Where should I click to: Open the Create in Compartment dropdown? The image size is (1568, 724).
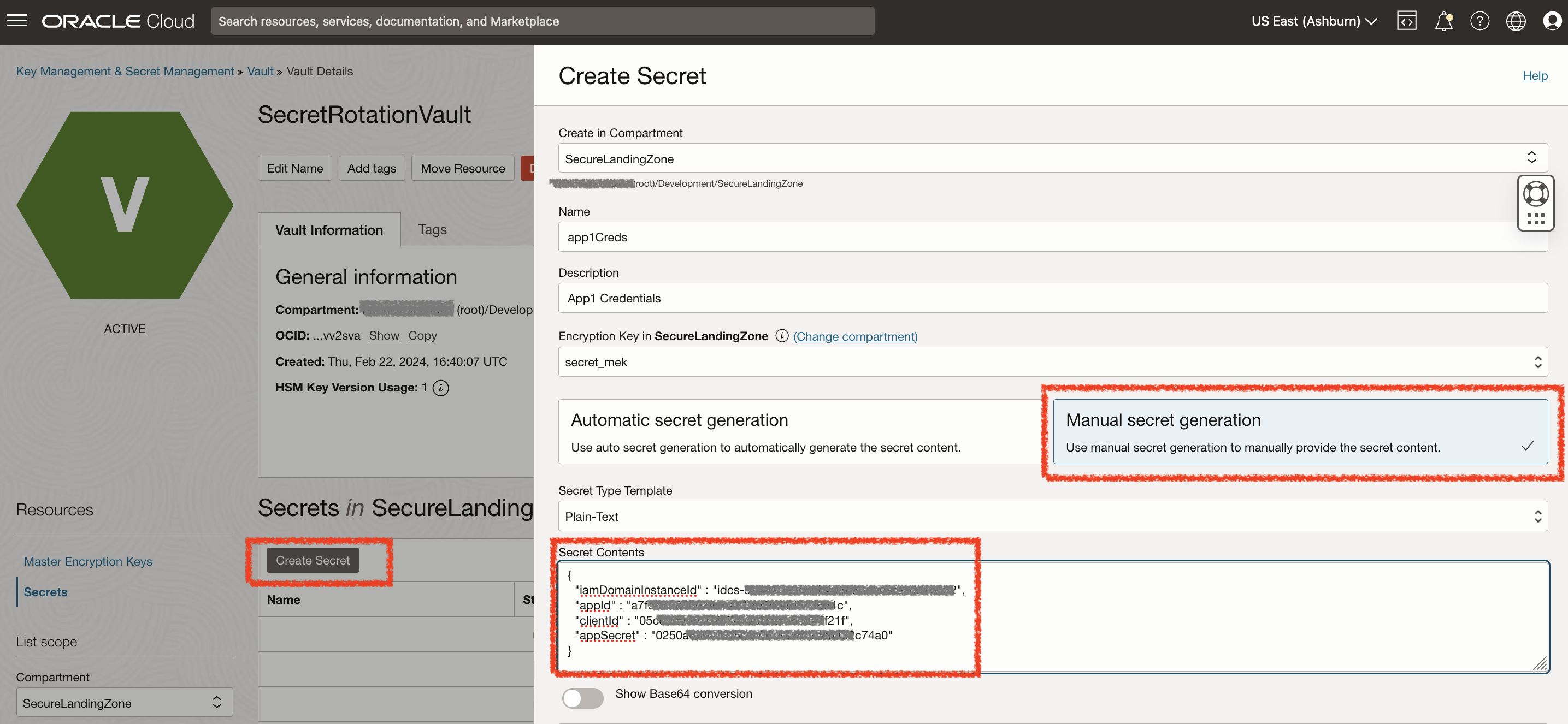1052,158
